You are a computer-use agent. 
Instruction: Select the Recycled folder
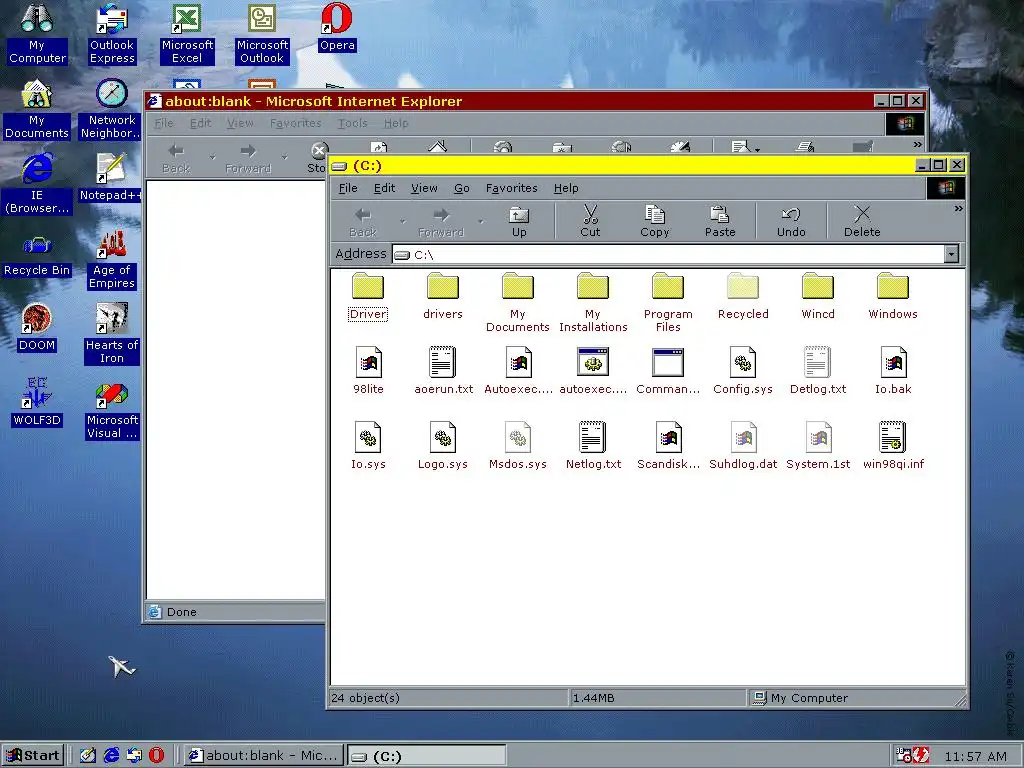click(x=743, y=296)
